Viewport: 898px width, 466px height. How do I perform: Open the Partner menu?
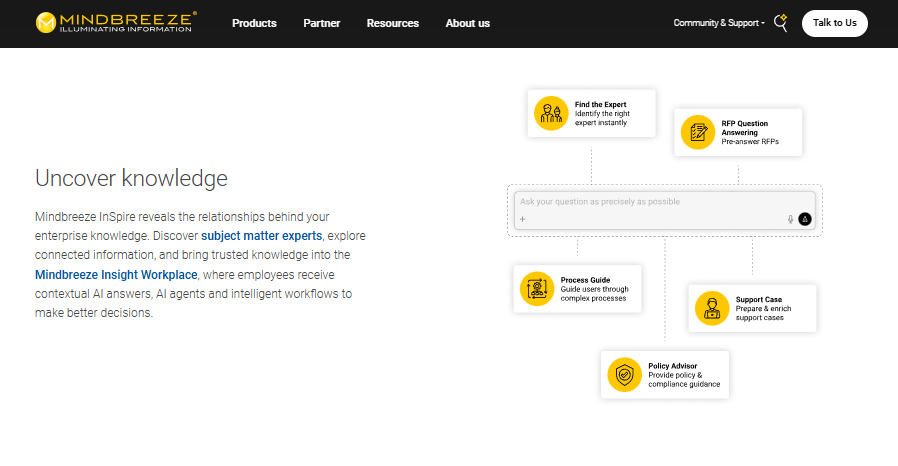coord(321,23)
